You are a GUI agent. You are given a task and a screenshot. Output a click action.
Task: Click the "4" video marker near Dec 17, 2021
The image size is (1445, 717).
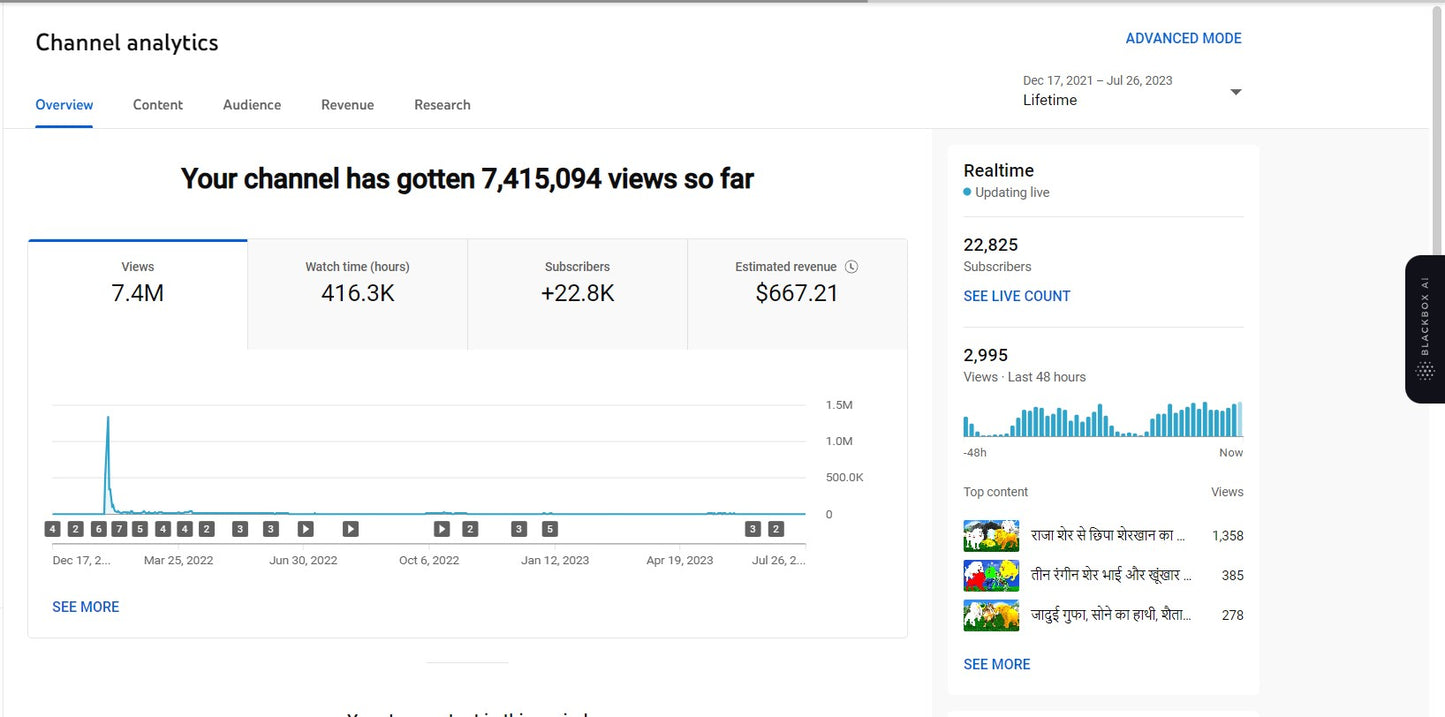click(x=52, y=528)
